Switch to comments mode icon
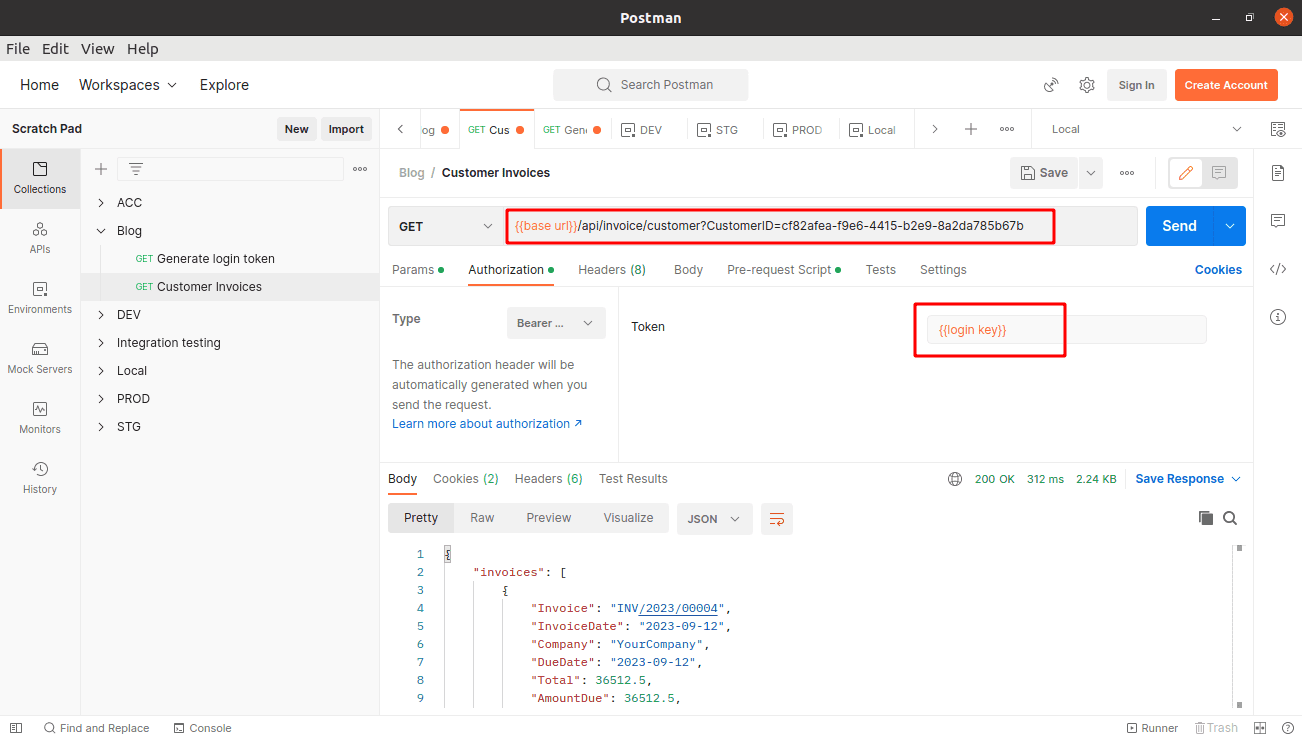 [x=1219, y=173]
